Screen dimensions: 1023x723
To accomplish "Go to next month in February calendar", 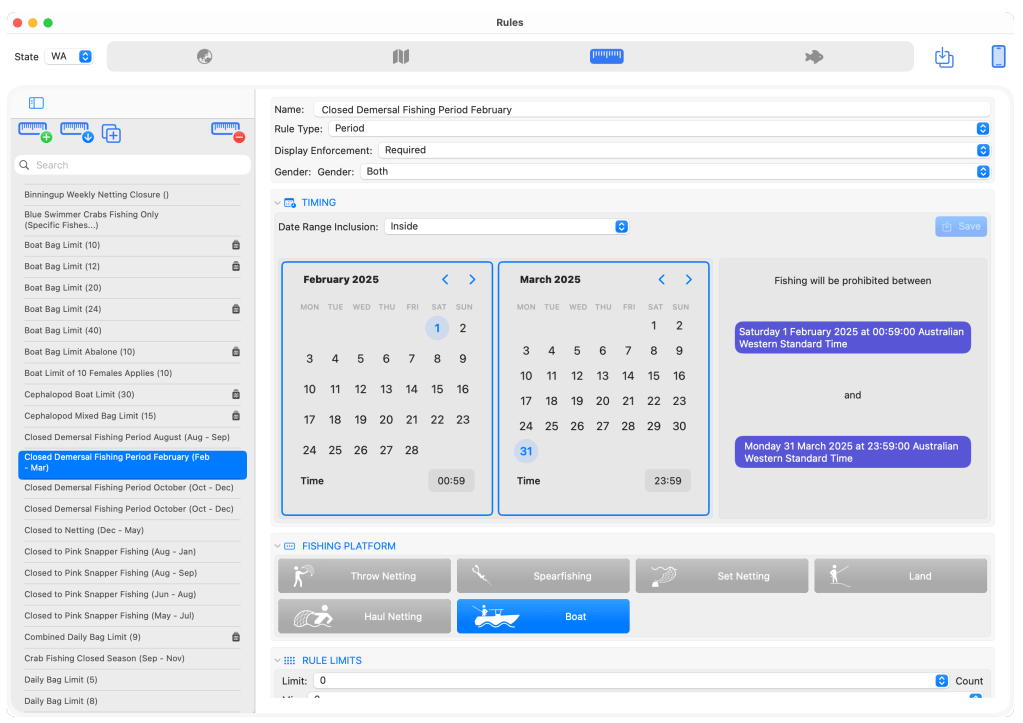I will (472, 280).
